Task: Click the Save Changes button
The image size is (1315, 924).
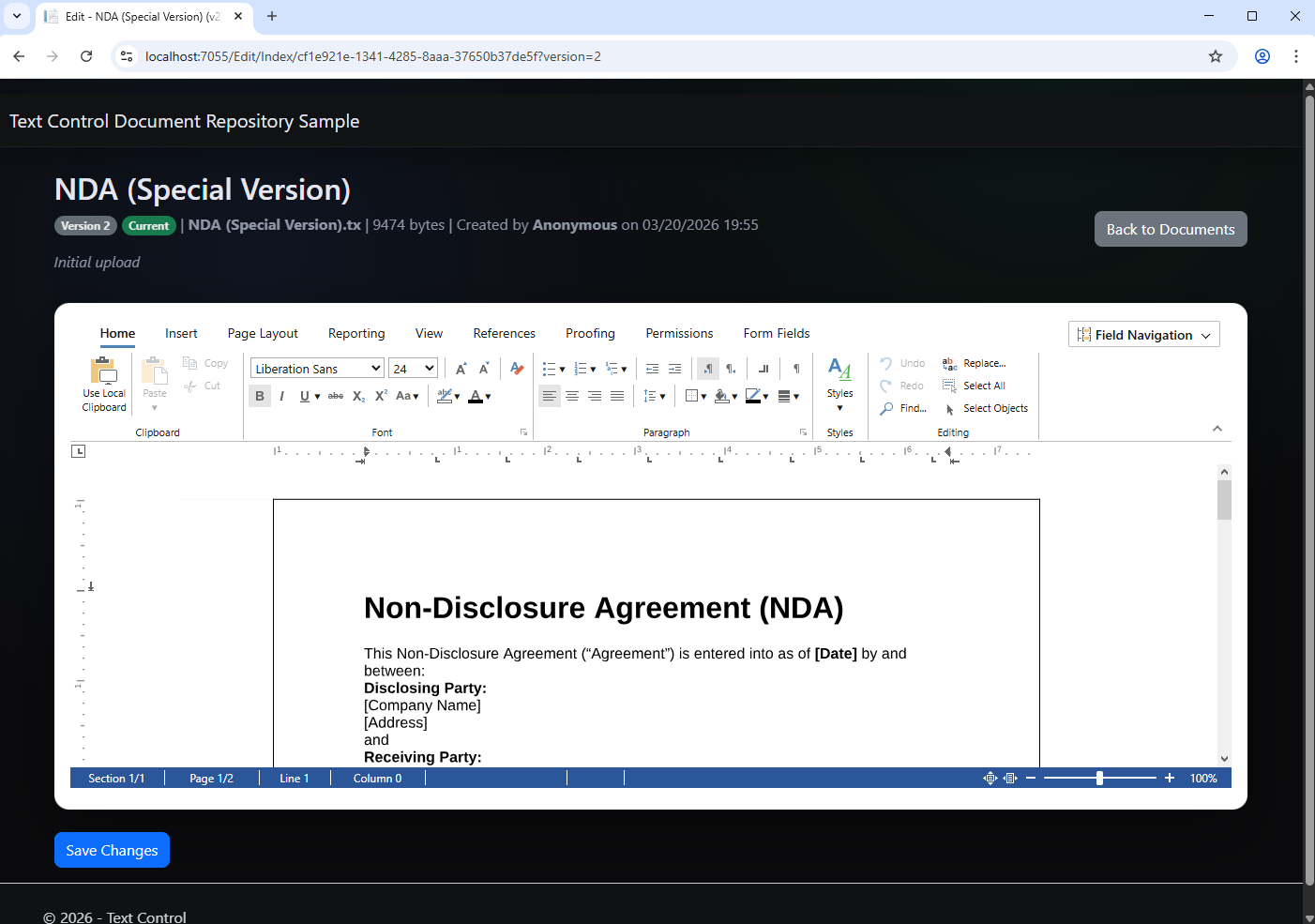Action: pos(112,850)
